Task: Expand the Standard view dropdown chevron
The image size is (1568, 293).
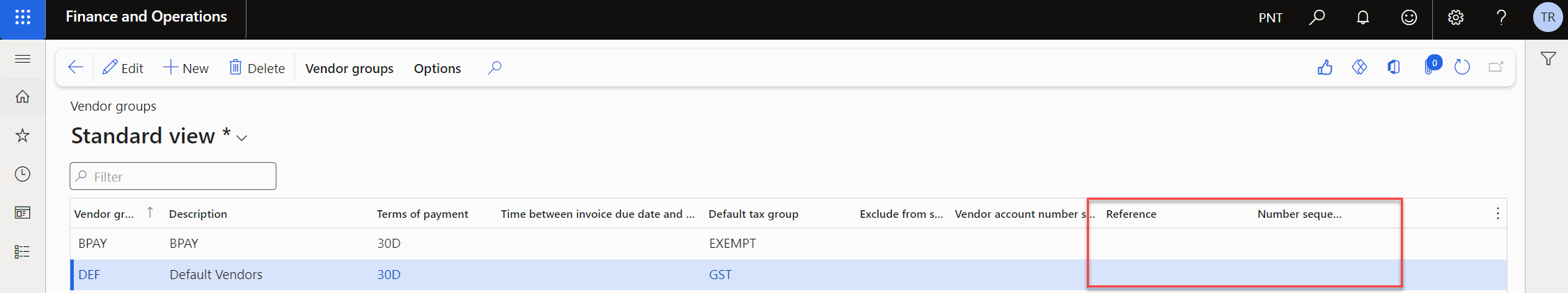Action: click(x=242, y=138)
